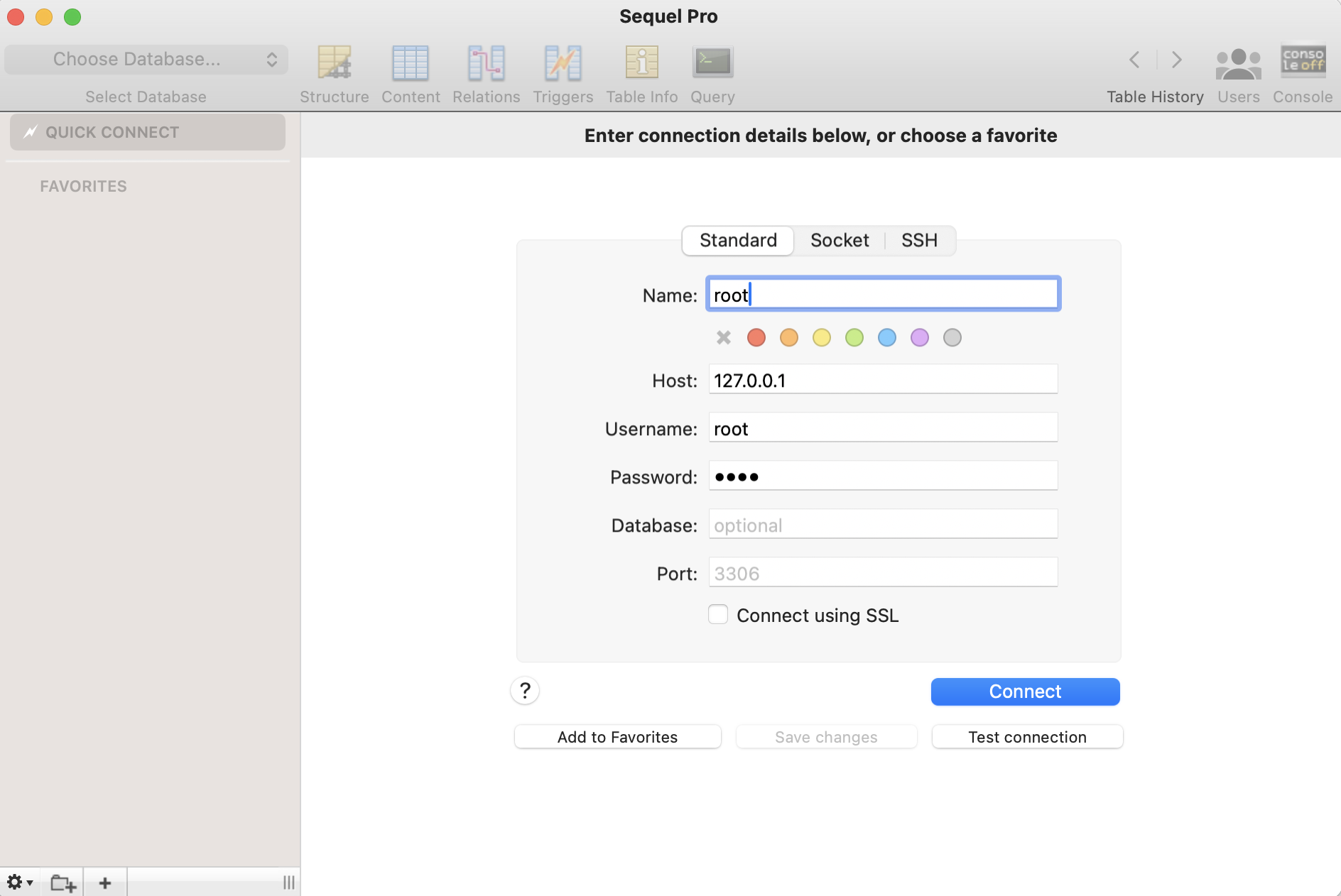Click Add to Favorites
Screen dimensions: 1341x896
click(618, 737)
